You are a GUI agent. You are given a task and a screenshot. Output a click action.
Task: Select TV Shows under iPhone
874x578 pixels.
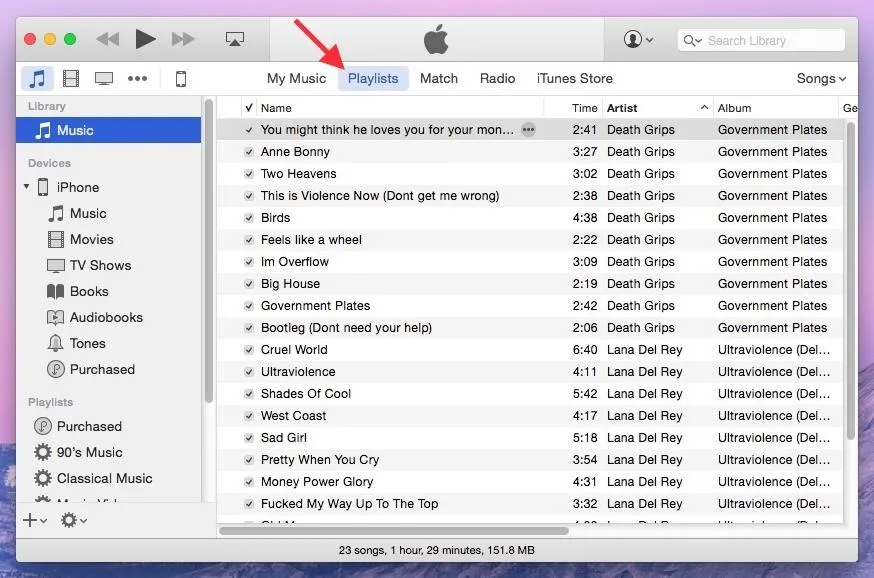pos(89,265)
